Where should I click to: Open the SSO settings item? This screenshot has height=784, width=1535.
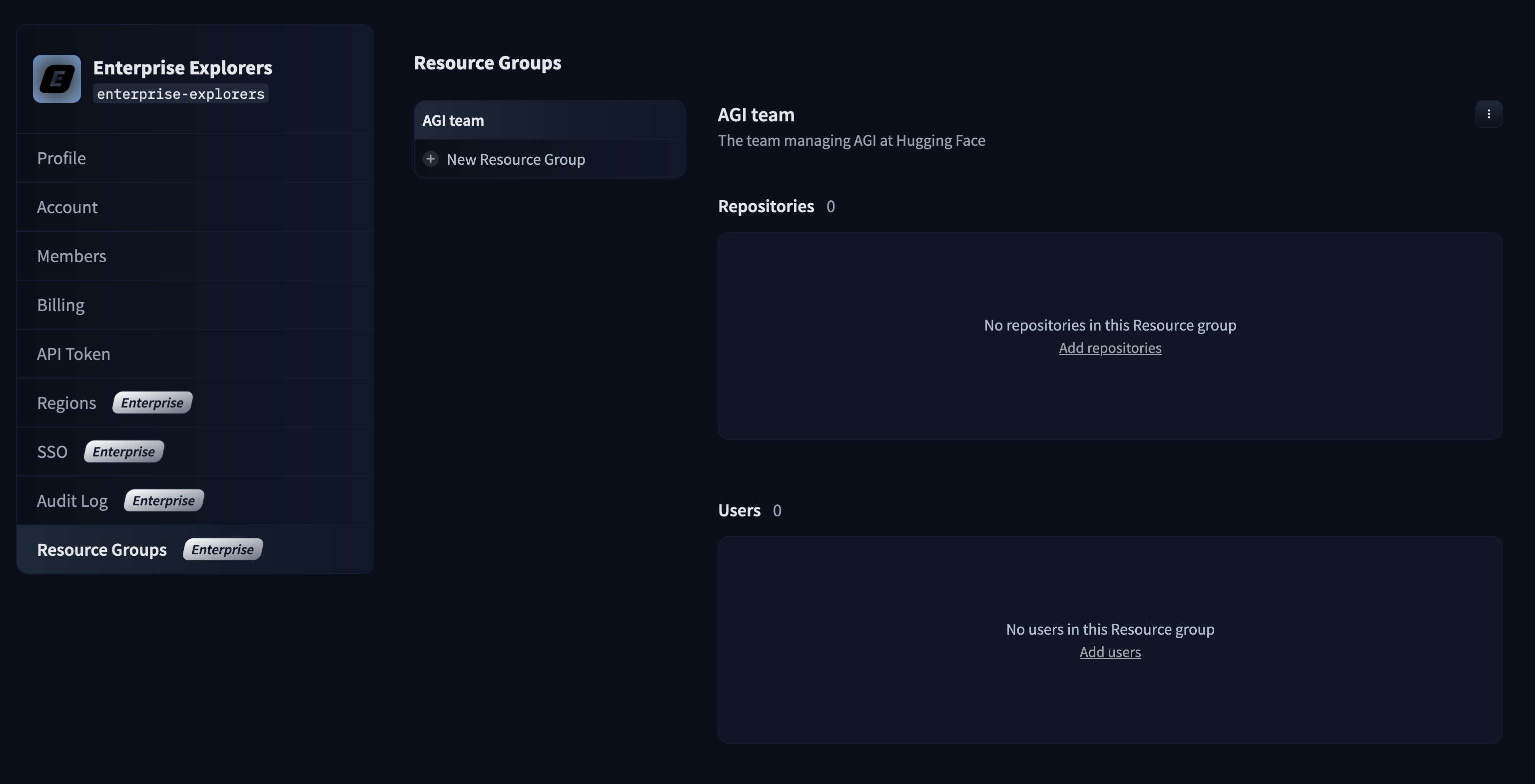pyautogui.click(x=52, y=452)
